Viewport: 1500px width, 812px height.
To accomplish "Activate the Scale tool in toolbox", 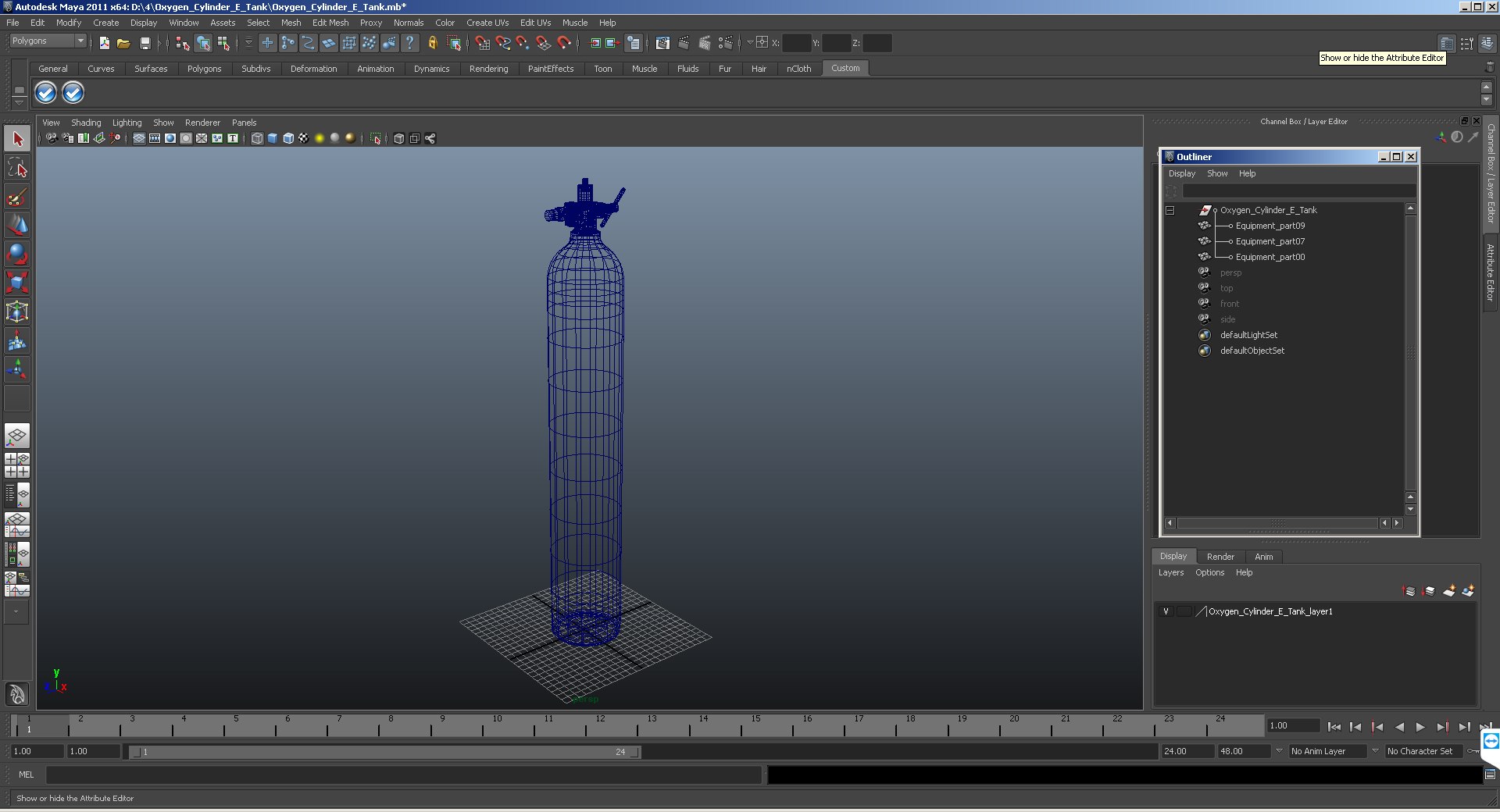I will pyautogui.click(x=17, y=283).
